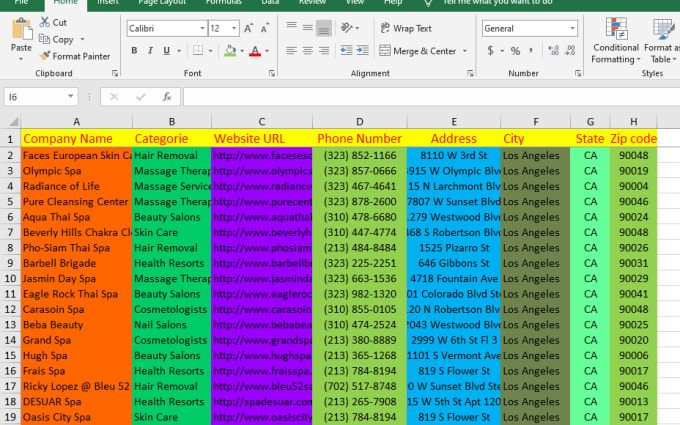
Task: Expand the Font group dialog launcher
Action: (x=272, y=73)
